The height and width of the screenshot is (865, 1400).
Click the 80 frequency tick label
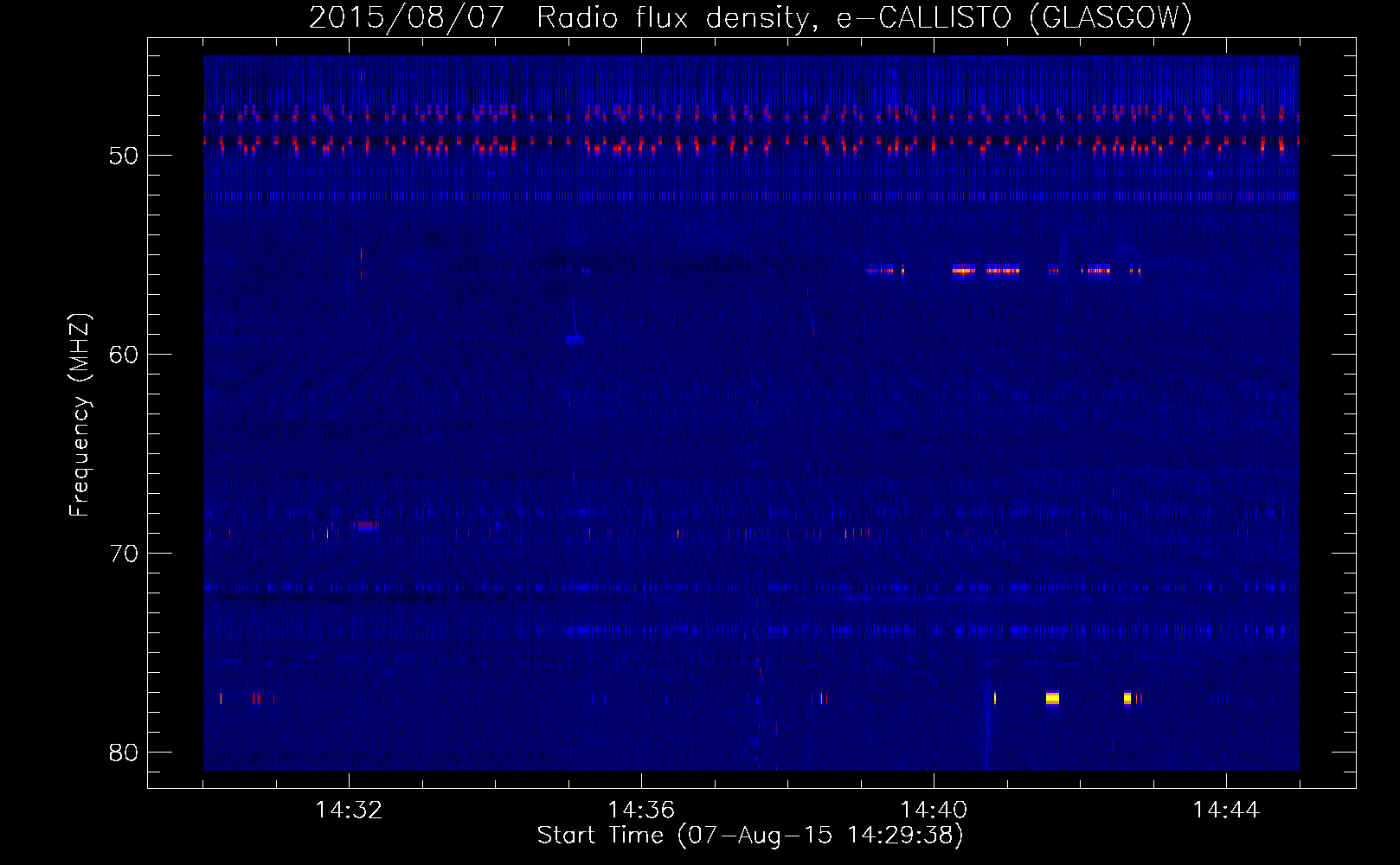[124, 753]
